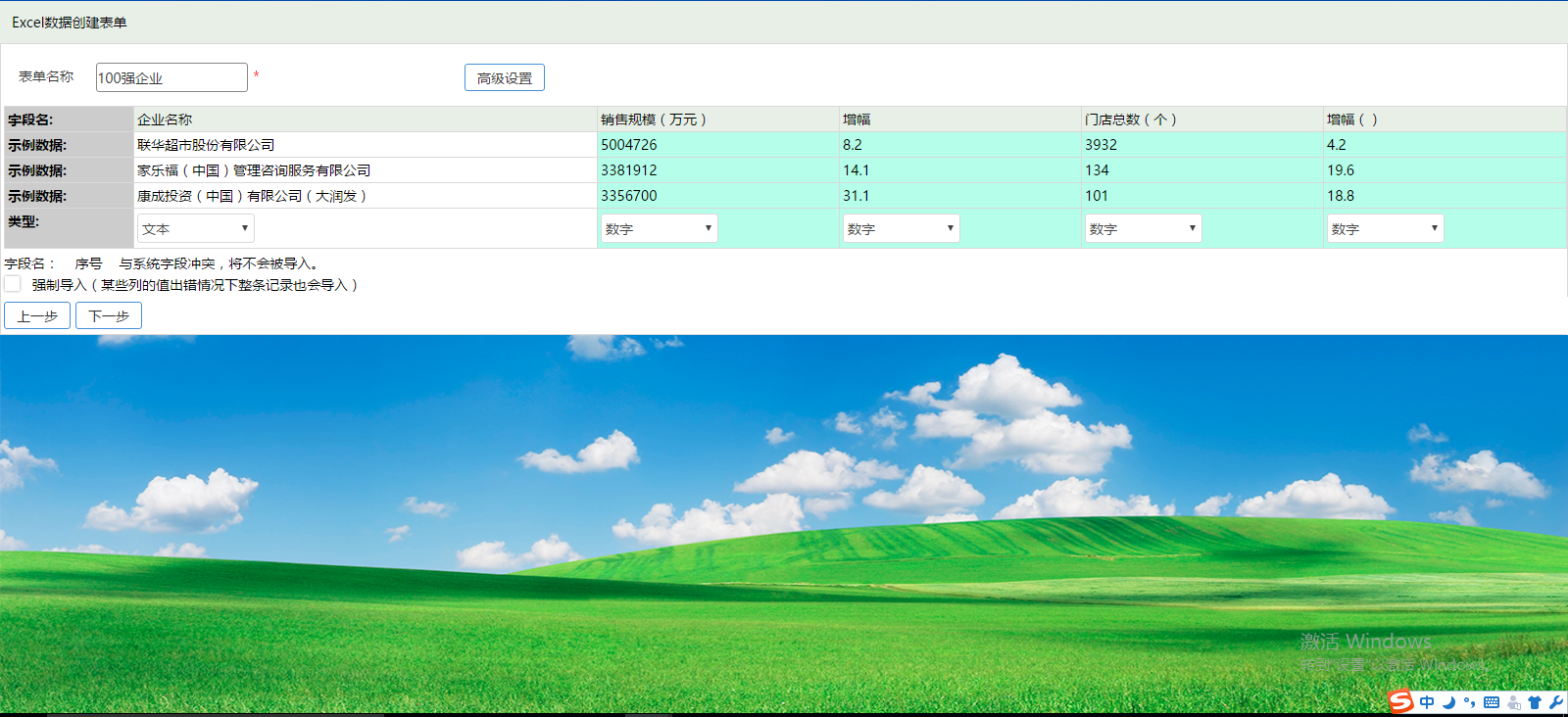Click sample value 3381912

pyautogui.click(x=629, y=170)
